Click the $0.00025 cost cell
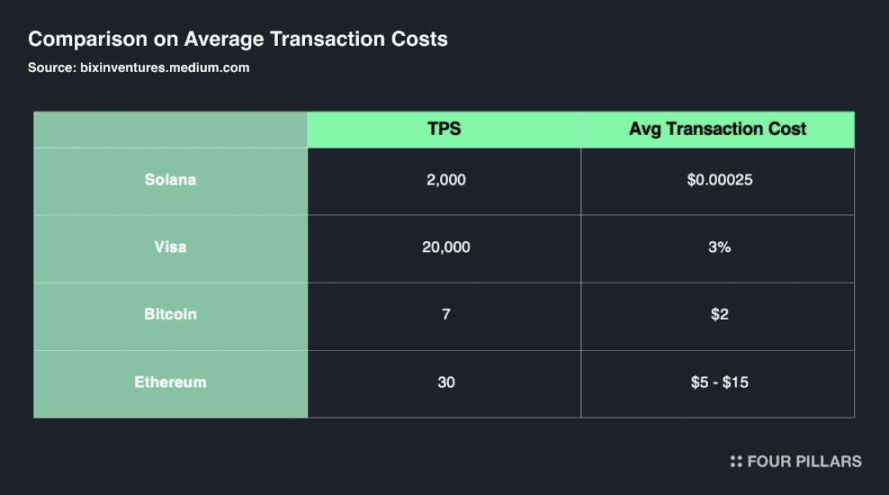 (x=718, y=181)
